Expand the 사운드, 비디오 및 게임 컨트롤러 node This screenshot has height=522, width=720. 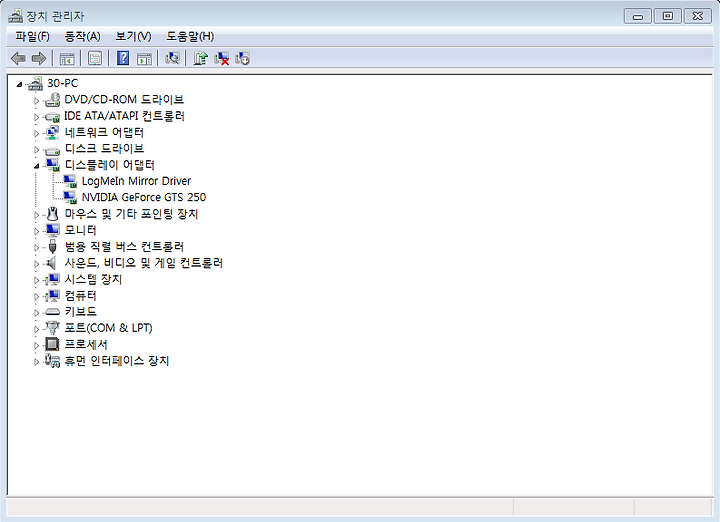pyautogui.click(x=37, y=264)
